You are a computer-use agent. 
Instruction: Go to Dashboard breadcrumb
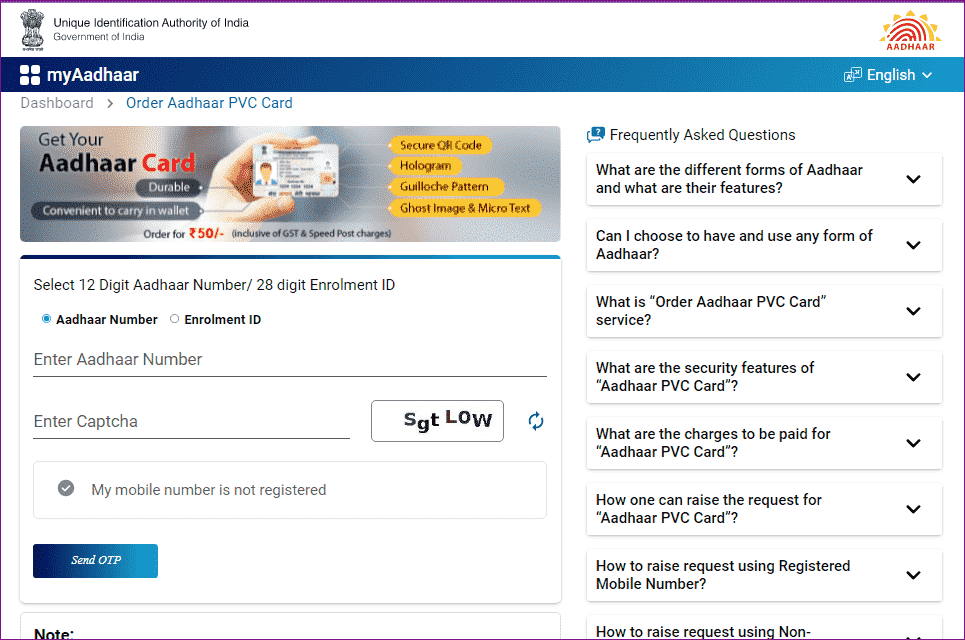coord(57,103)
